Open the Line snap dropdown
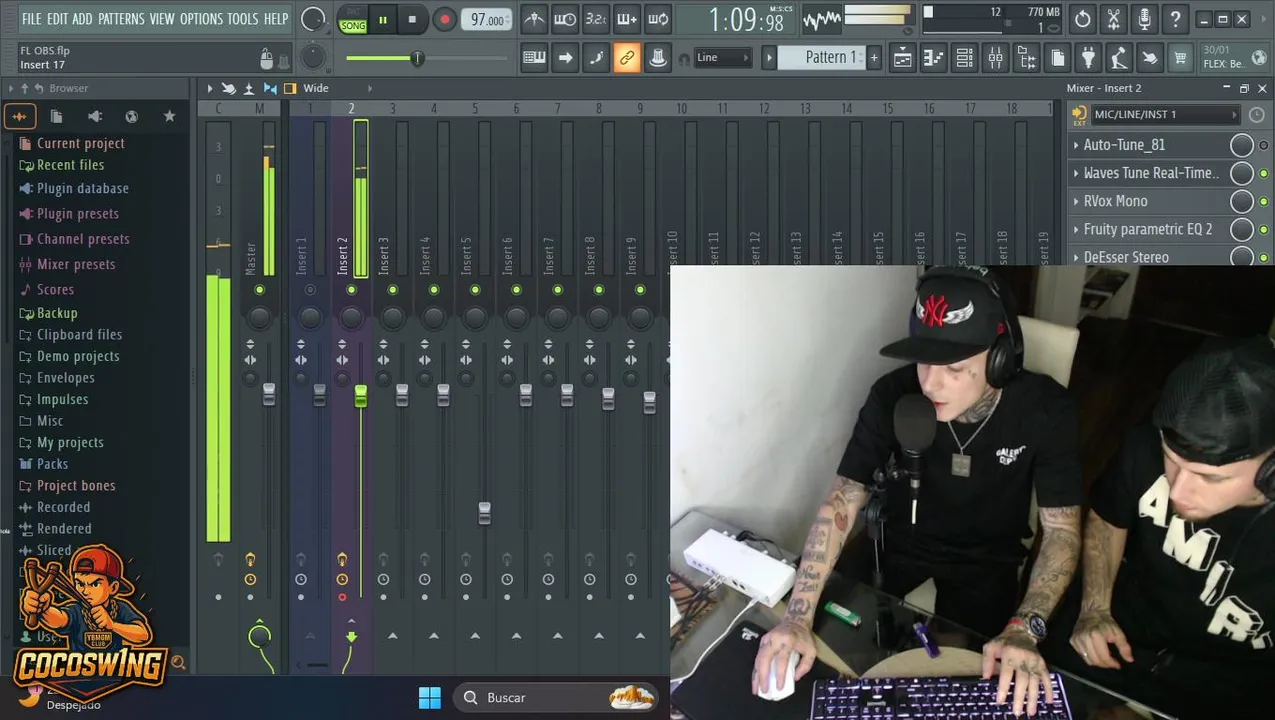The height and width of the screenshot is (720, 1275). tap(722, 58)
